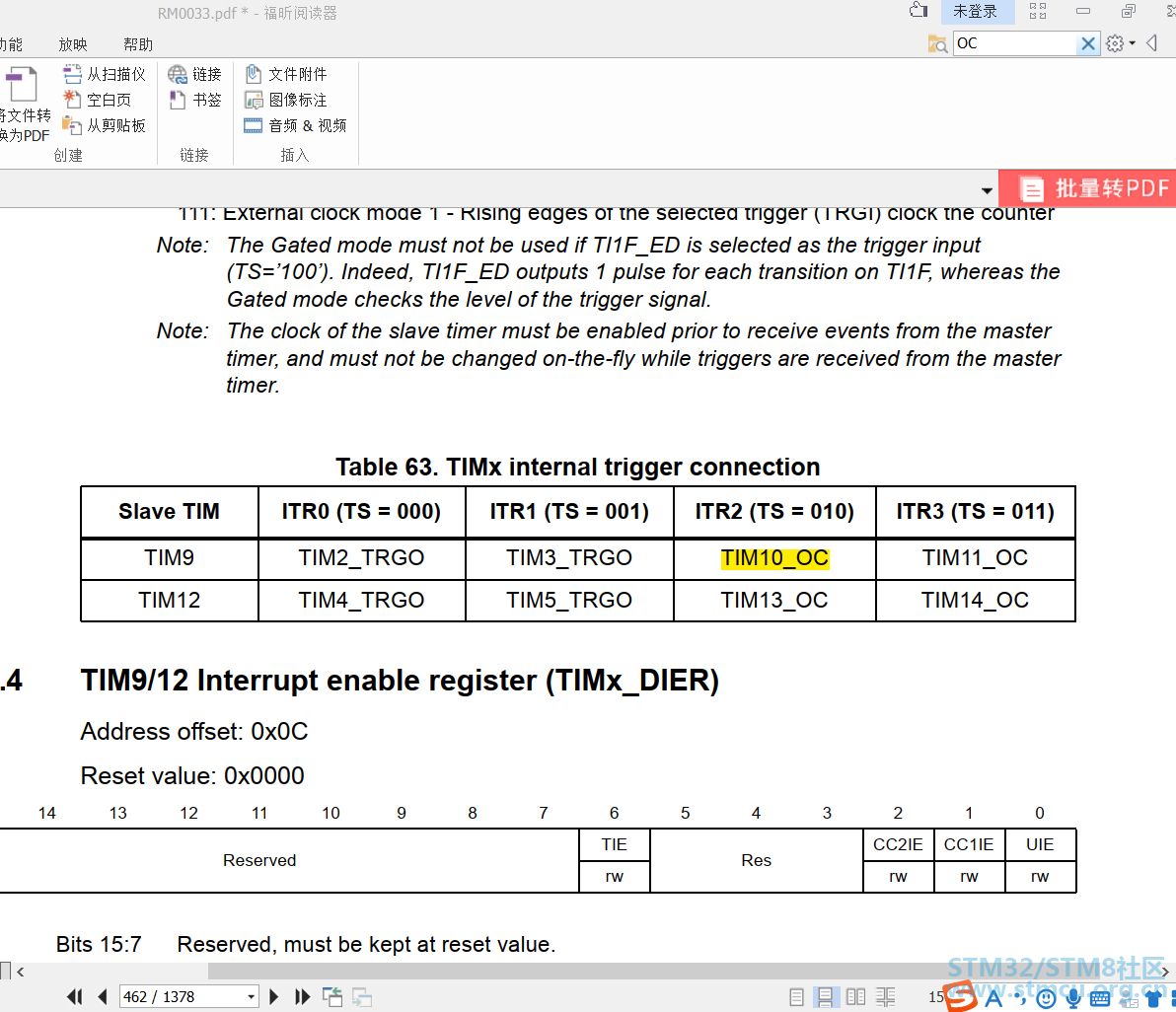Click previous search result triangle
Screen dimensions: 1176x1012
pos(1152,43)
